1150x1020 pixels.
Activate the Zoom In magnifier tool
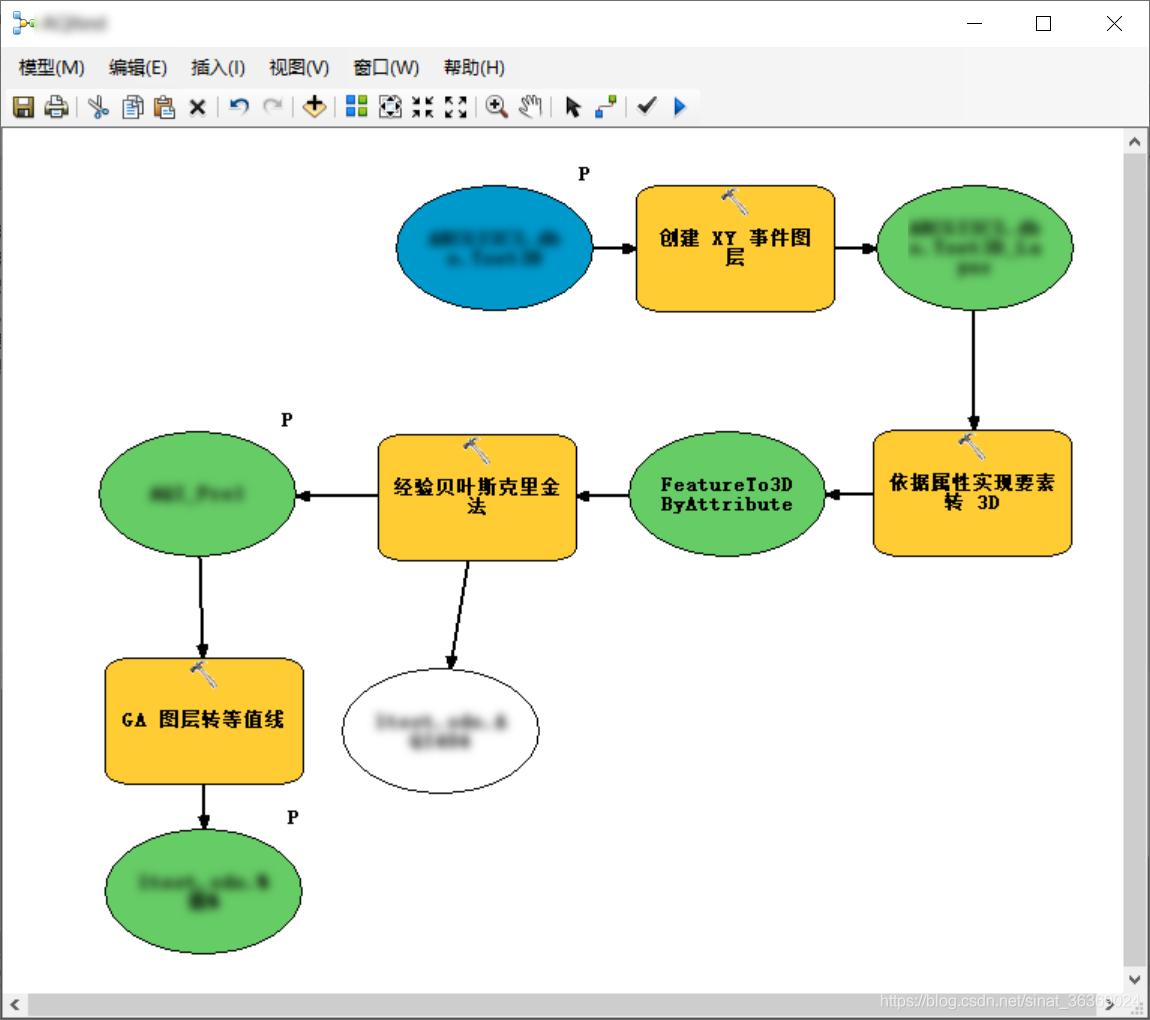[497, 106]
